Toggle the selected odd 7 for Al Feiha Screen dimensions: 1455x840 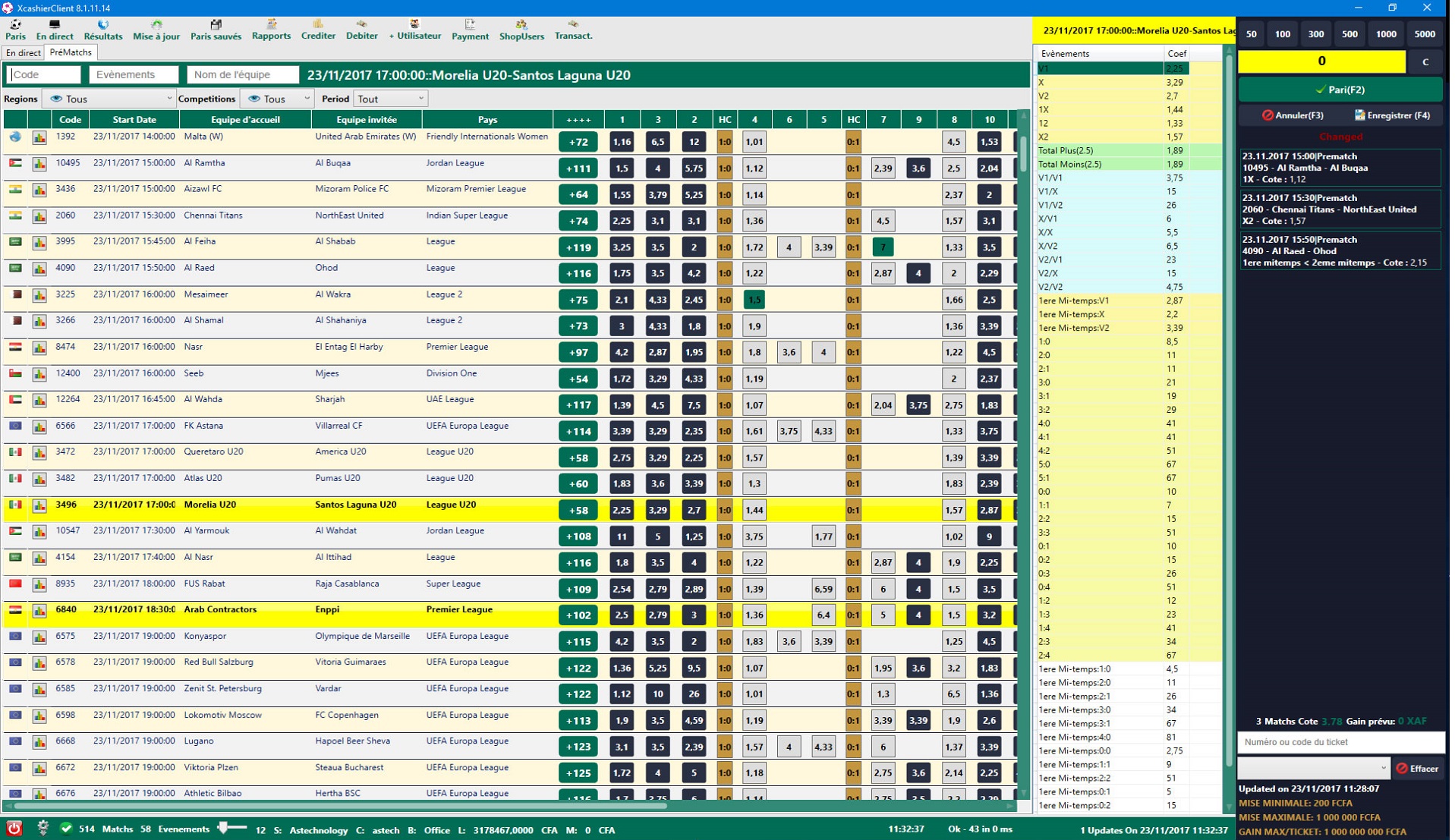[x=883, y=247]
